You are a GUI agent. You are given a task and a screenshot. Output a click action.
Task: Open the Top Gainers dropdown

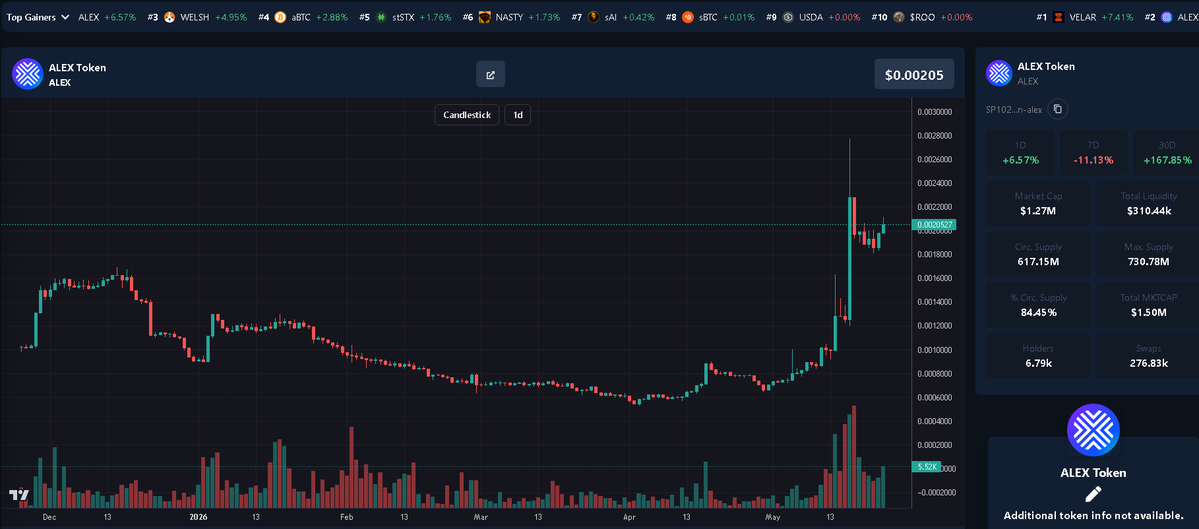coord(38,17)
